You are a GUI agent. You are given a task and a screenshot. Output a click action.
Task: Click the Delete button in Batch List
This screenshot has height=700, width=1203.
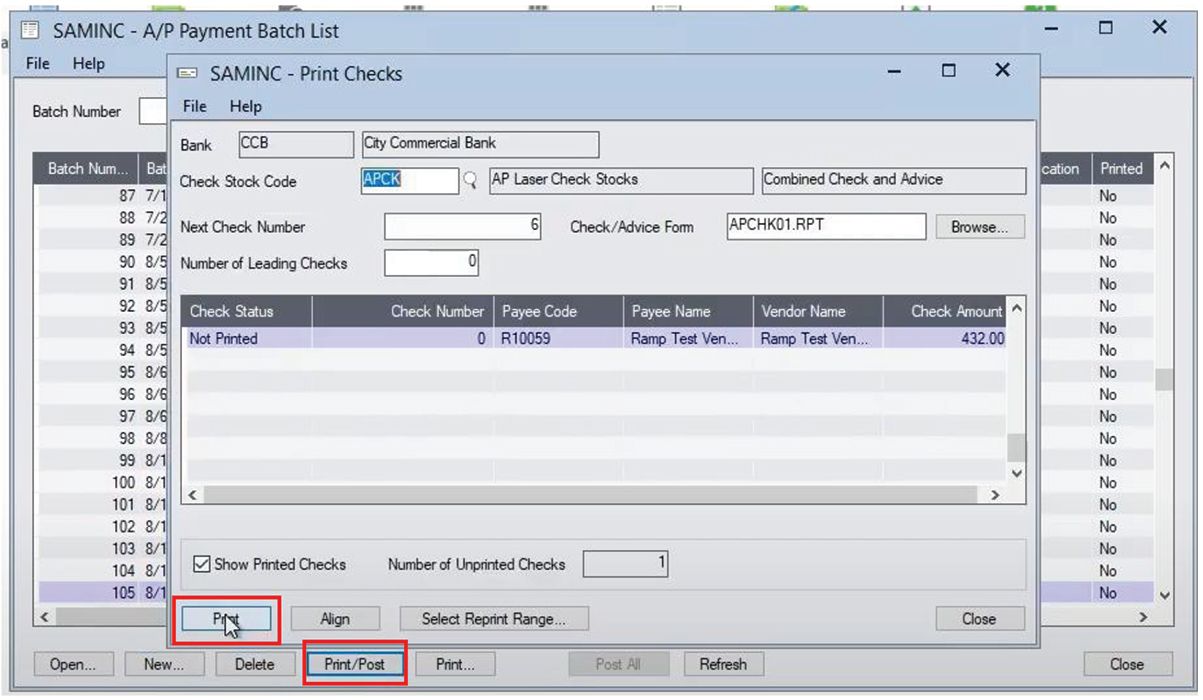tap(255, 664)
